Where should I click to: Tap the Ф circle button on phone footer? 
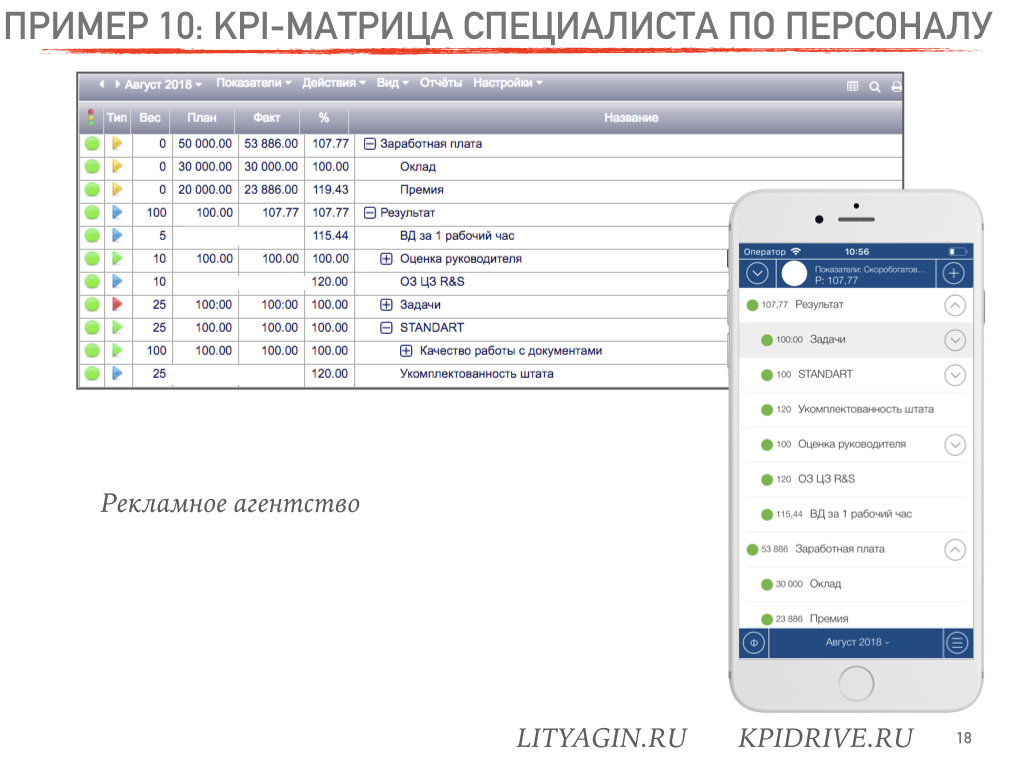coord(754,643)
